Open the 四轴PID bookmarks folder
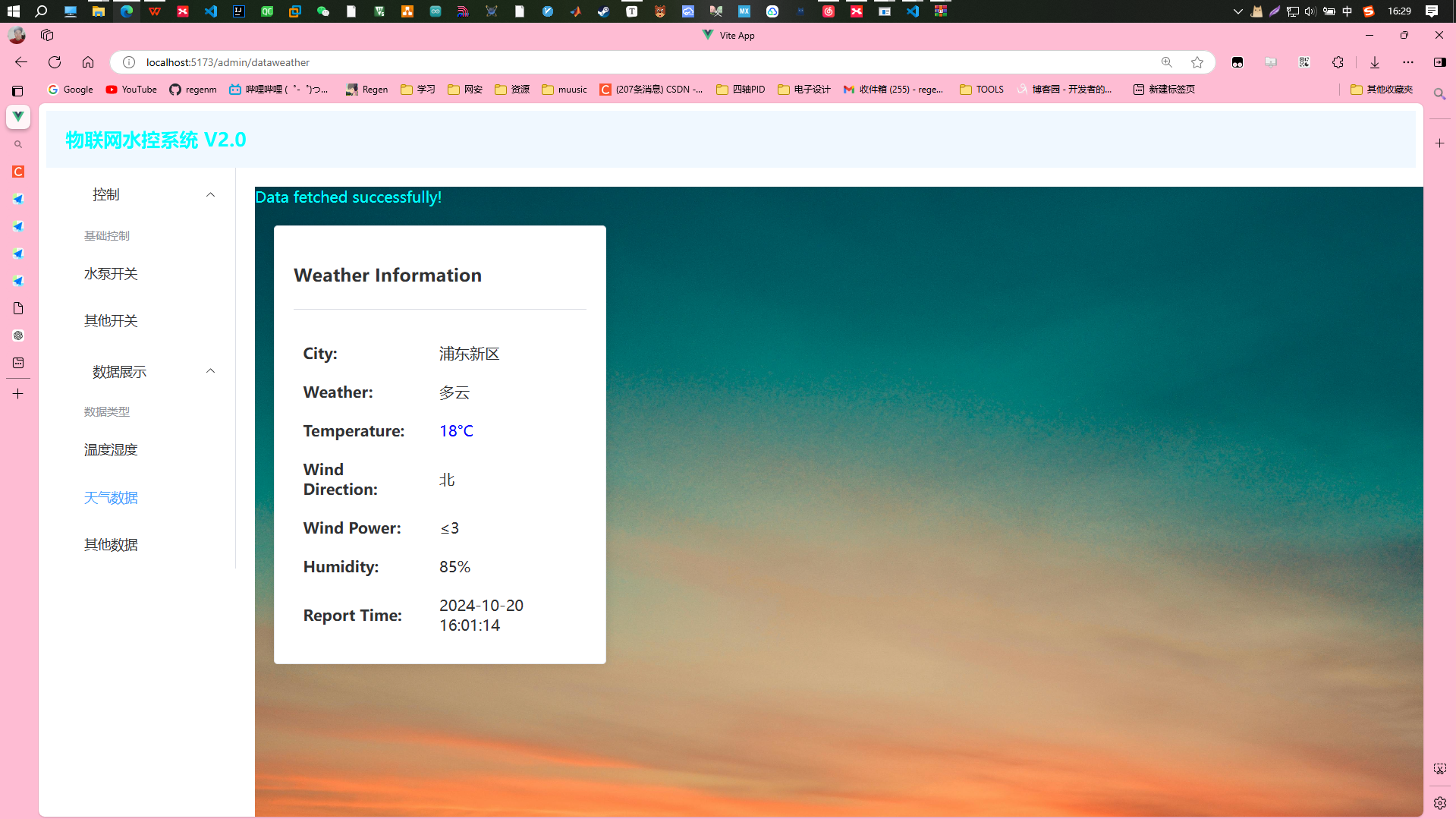1456x819 pixels. (x=741, y=90)
